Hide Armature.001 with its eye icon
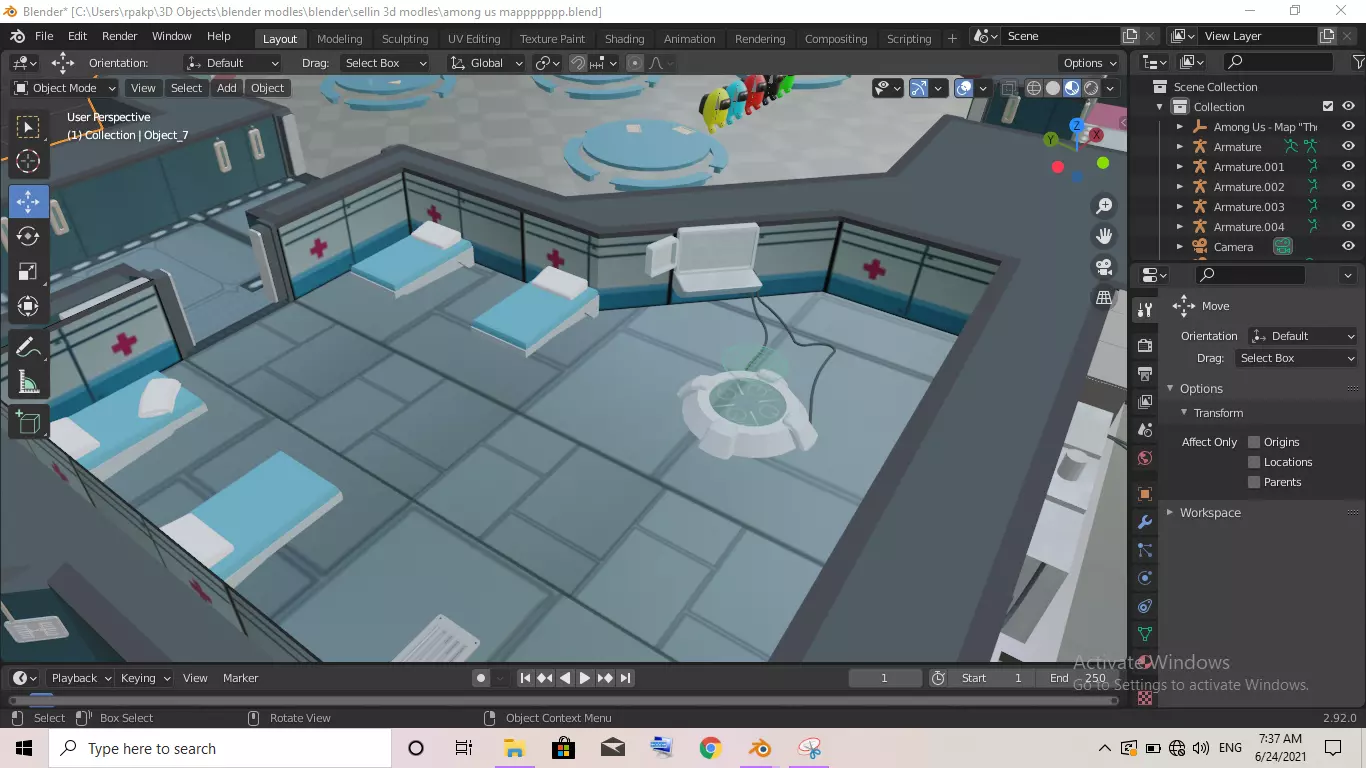1366x768 pixels. tap(1349, 167)
